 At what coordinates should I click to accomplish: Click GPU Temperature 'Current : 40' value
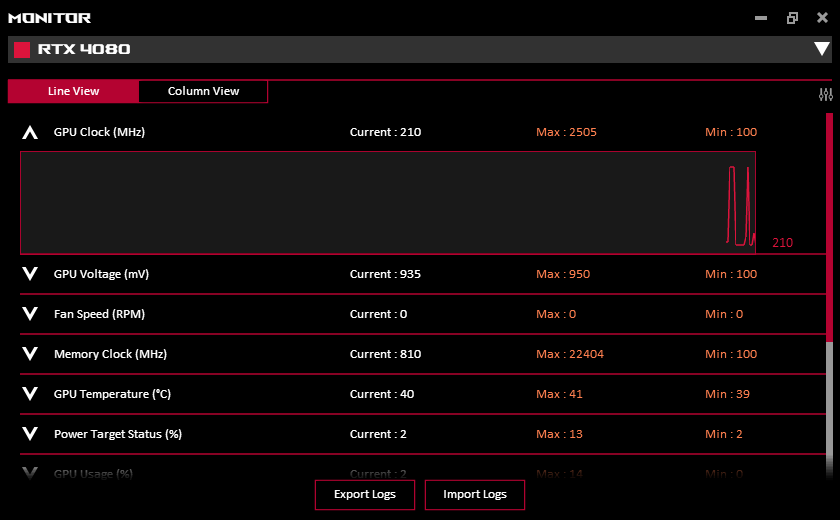(382, 394)
